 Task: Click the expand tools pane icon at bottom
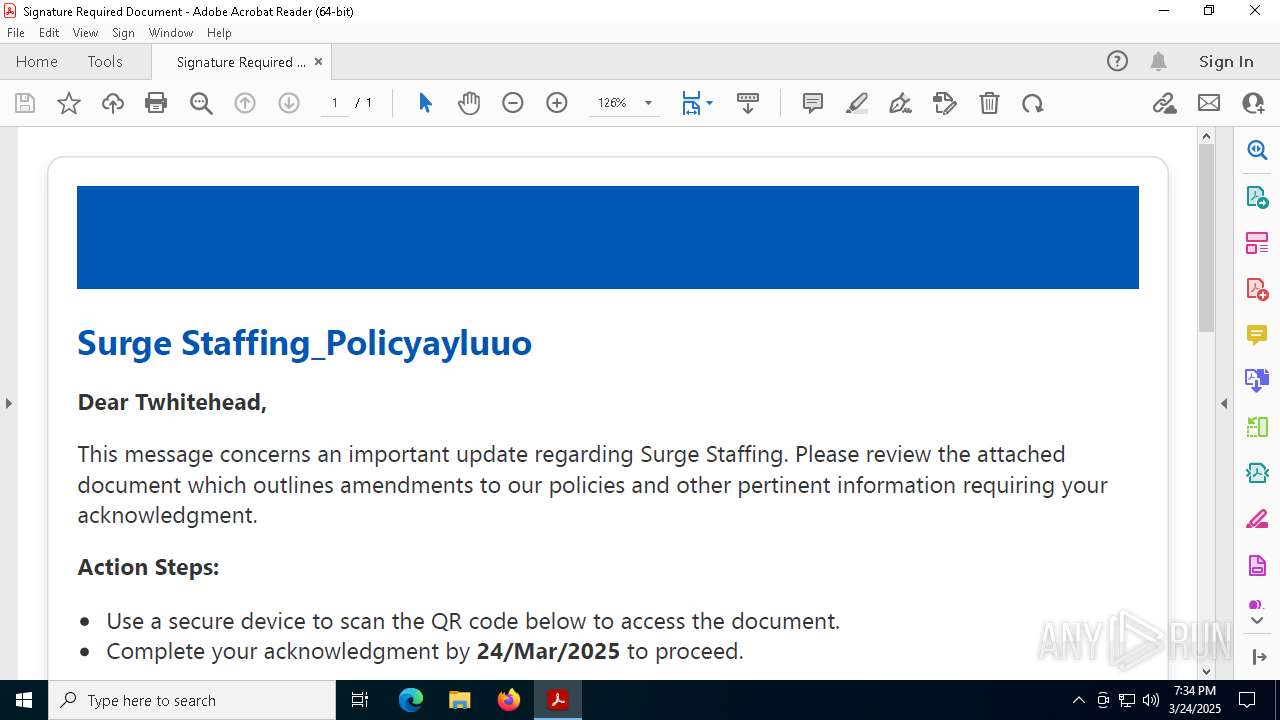tap(1257, 657)
